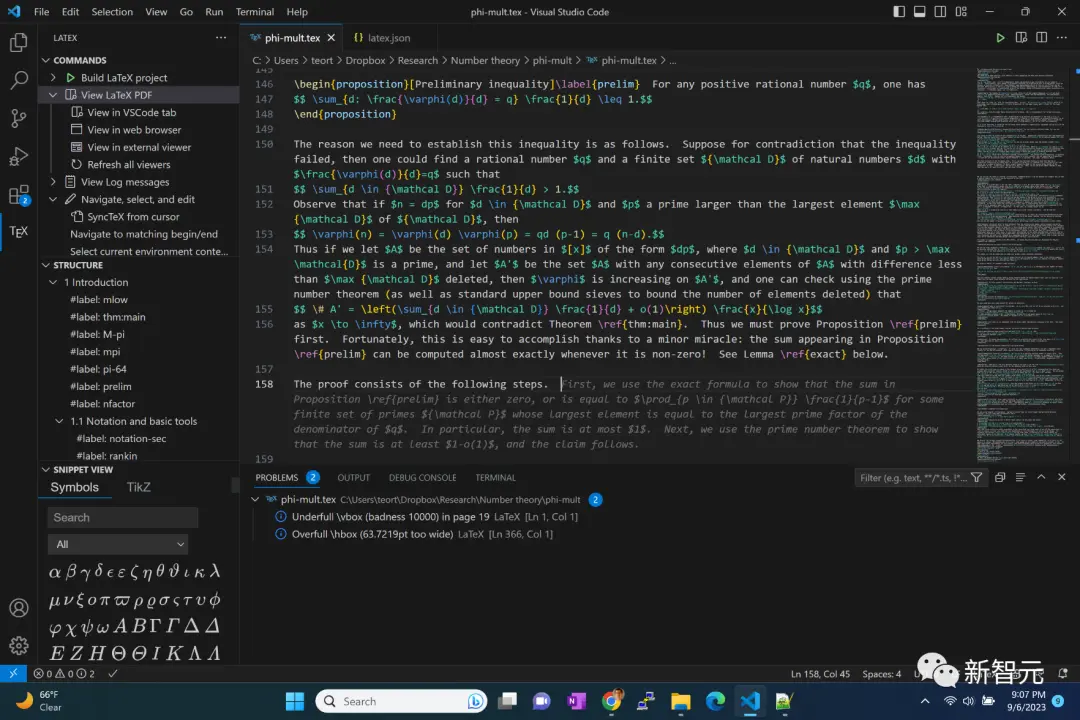1080x720 pixels.
Task: Open the problems filter funnel icon
Action: tap(976, 477)
